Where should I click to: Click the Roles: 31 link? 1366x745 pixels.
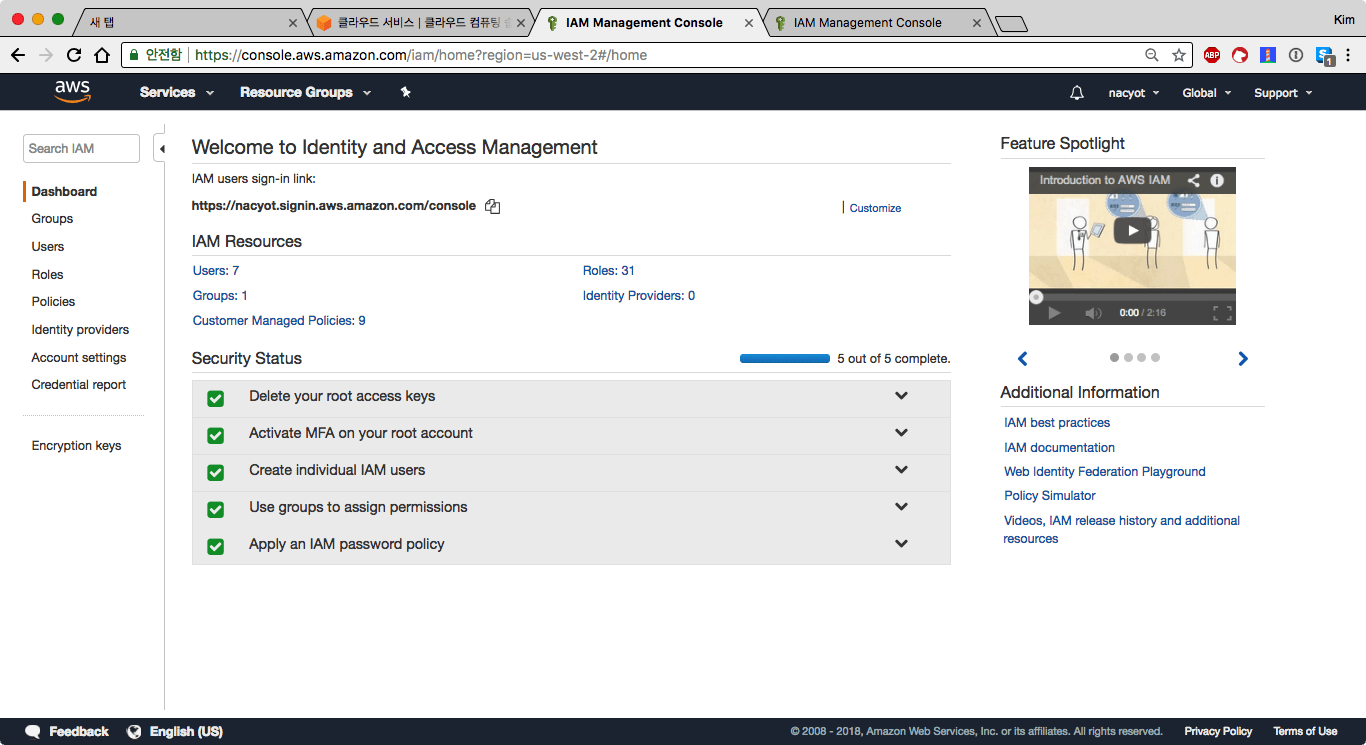click(609, 270)
